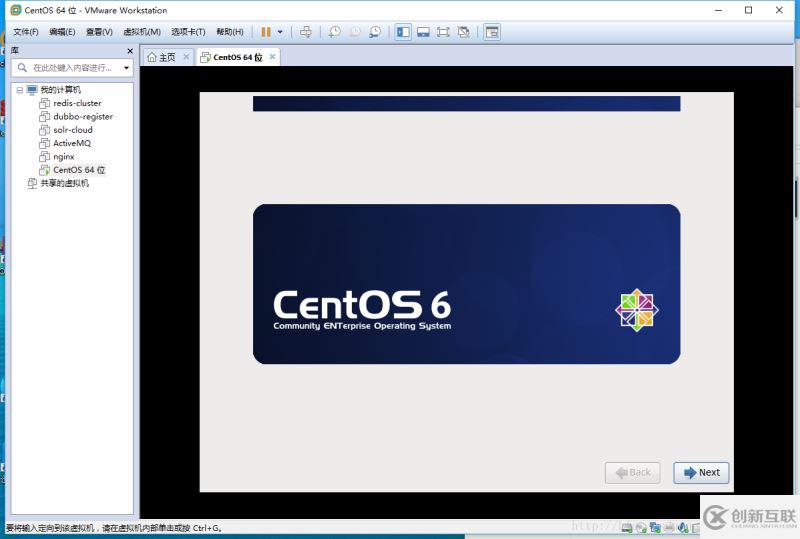Open the library search filter dropdown
The image size is (800, 539).
126,67
